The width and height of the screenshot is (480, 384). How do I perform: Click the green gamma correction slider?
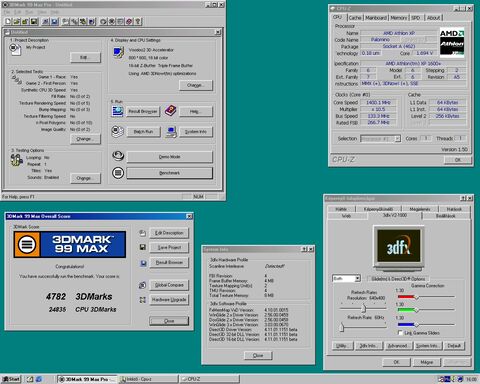point(426,310)
